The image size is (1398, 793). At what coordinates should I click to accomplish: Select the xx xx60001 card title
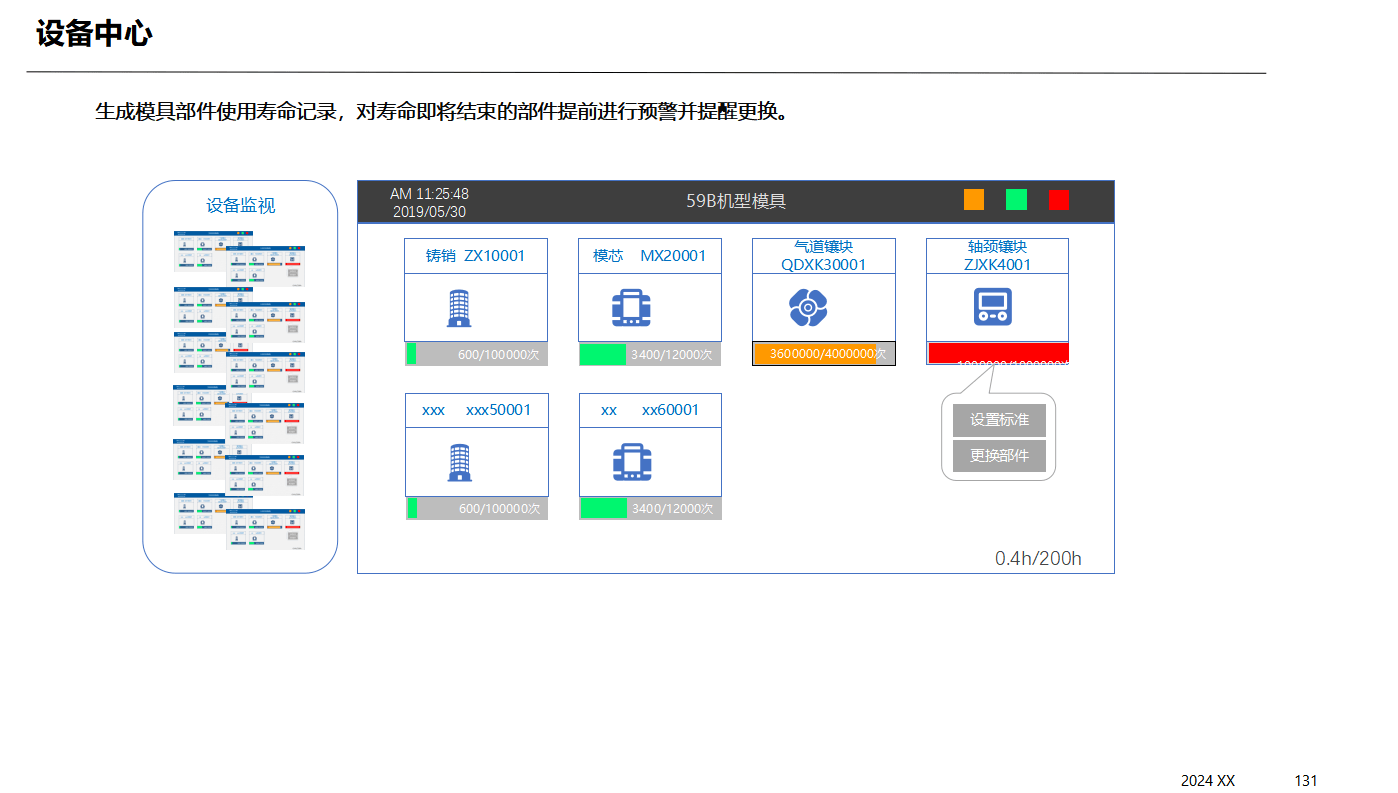coord(651,410)
